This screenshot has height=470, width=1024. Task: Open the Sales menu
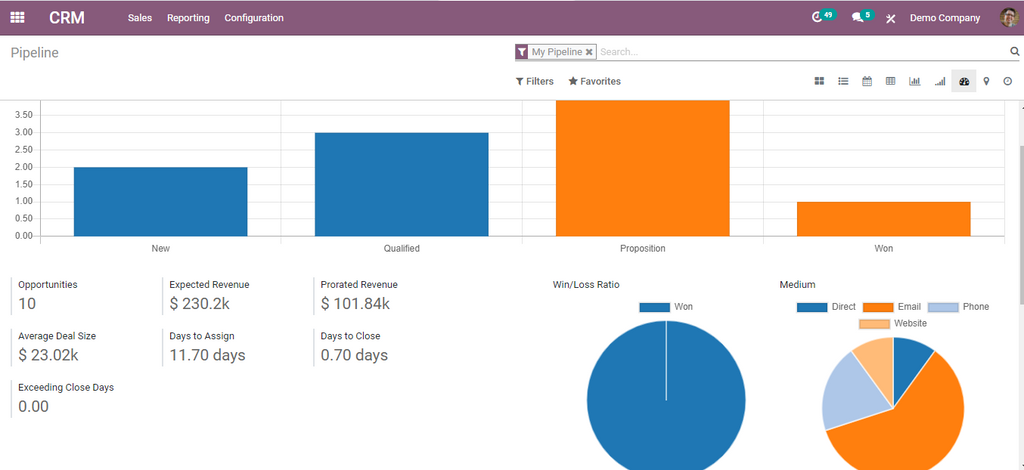(x=140, y=18)
